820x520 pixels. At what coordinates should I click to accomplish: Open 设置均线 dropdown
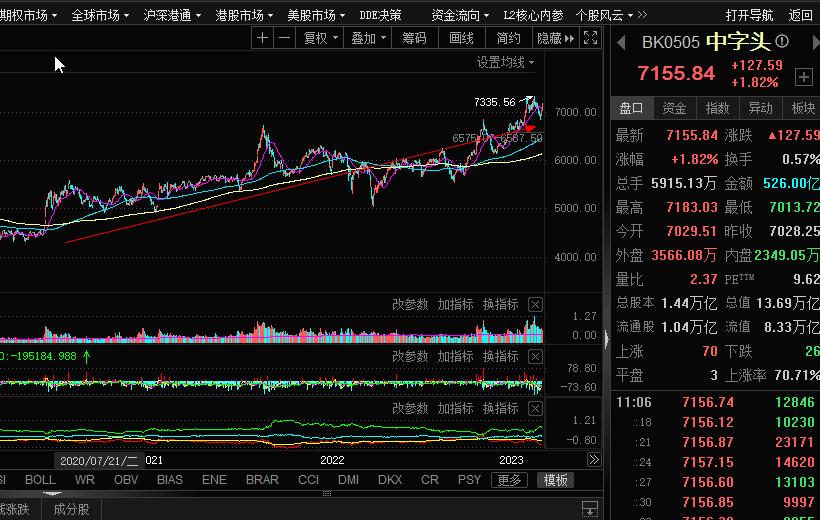(505, 62)
